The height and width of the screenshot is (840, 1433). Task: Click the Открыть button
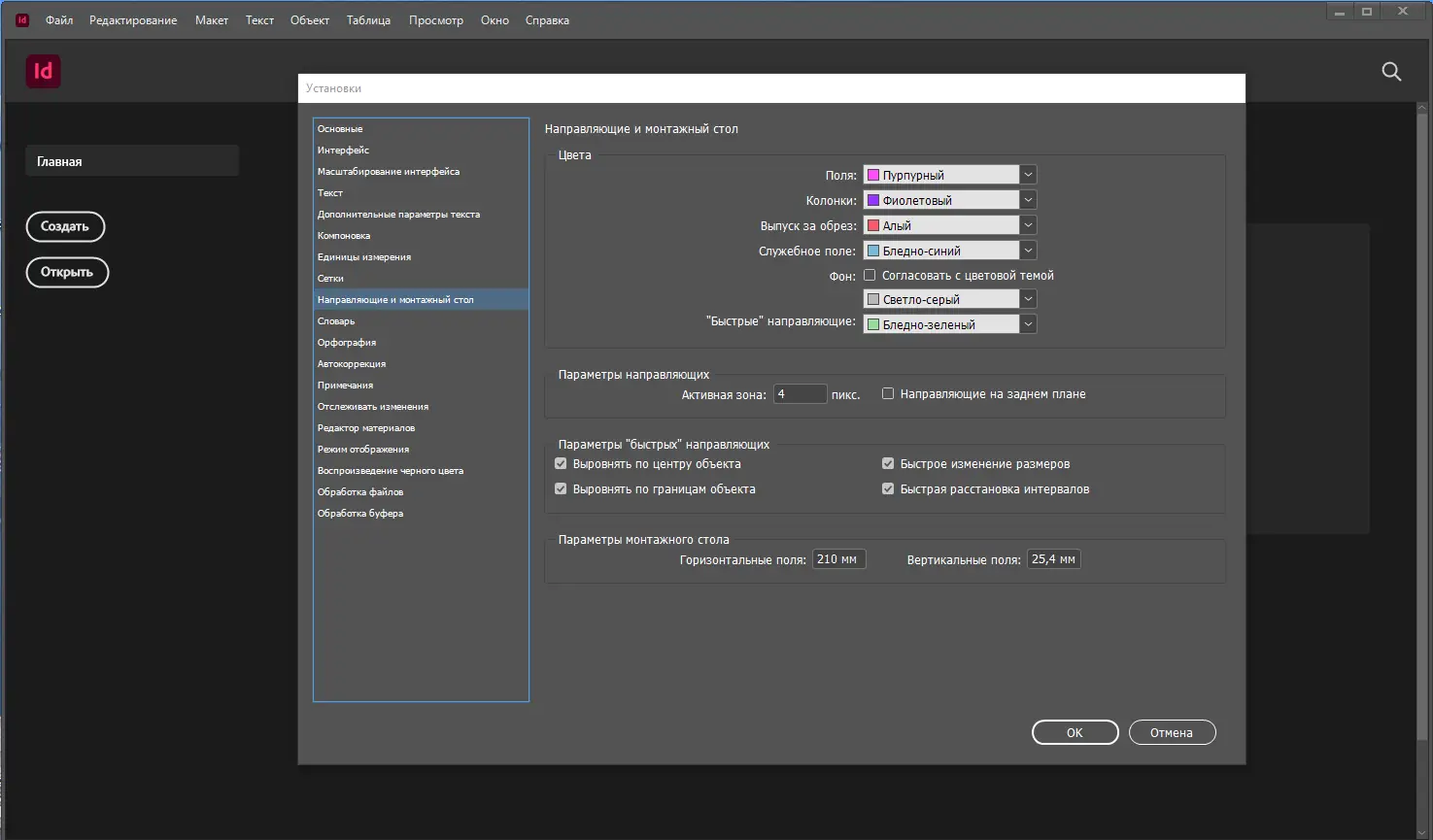[67, 272]
